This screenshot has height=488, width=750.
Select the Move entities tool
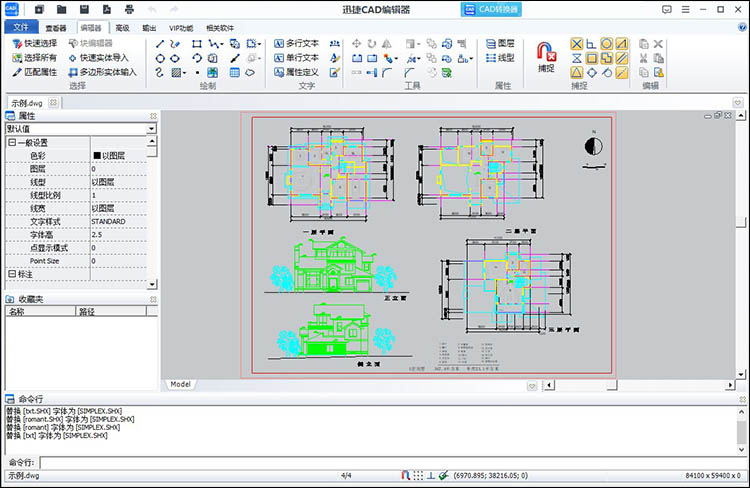pyautogui.click(x=357, y=44)
